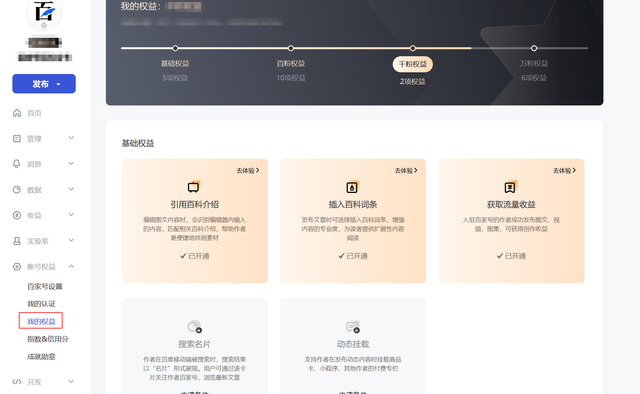Open the 管理 menu item
Viewport: 640px width, 394px height.
pyautogui.click(x=34, y=139)
